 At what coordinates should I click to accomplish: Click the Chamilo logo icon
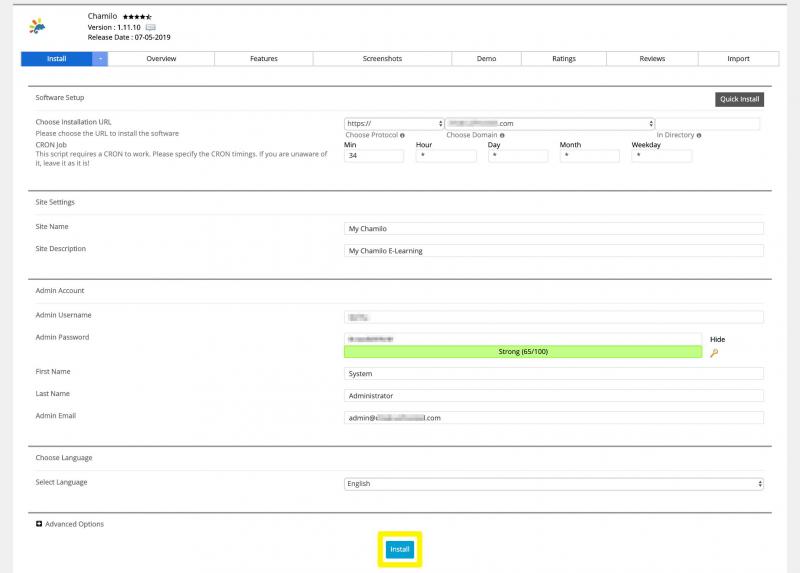[37, 26]
